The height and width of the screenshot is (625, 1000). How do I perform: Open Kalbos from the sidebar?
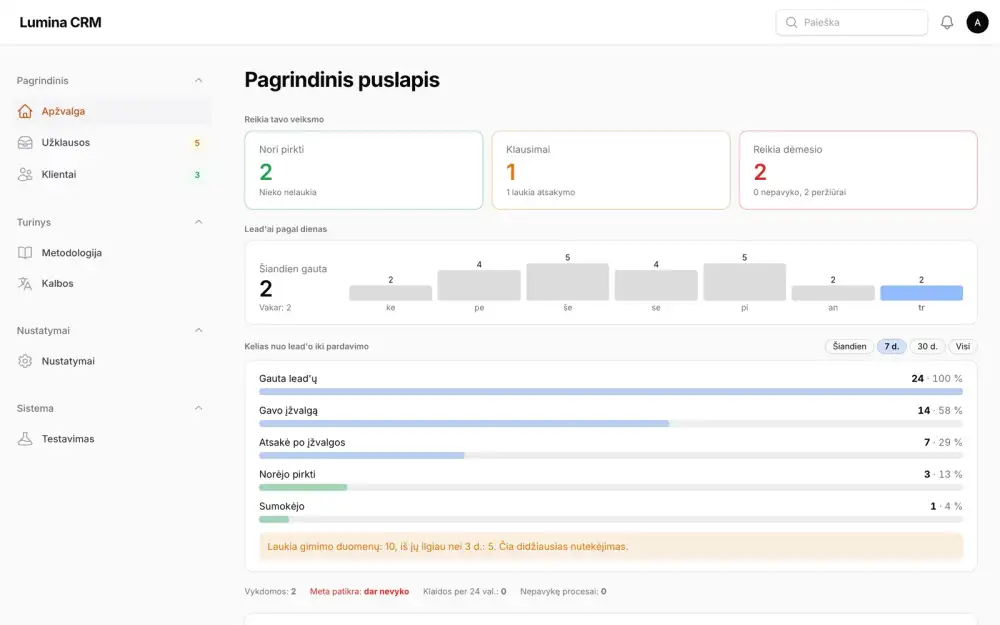112,283
